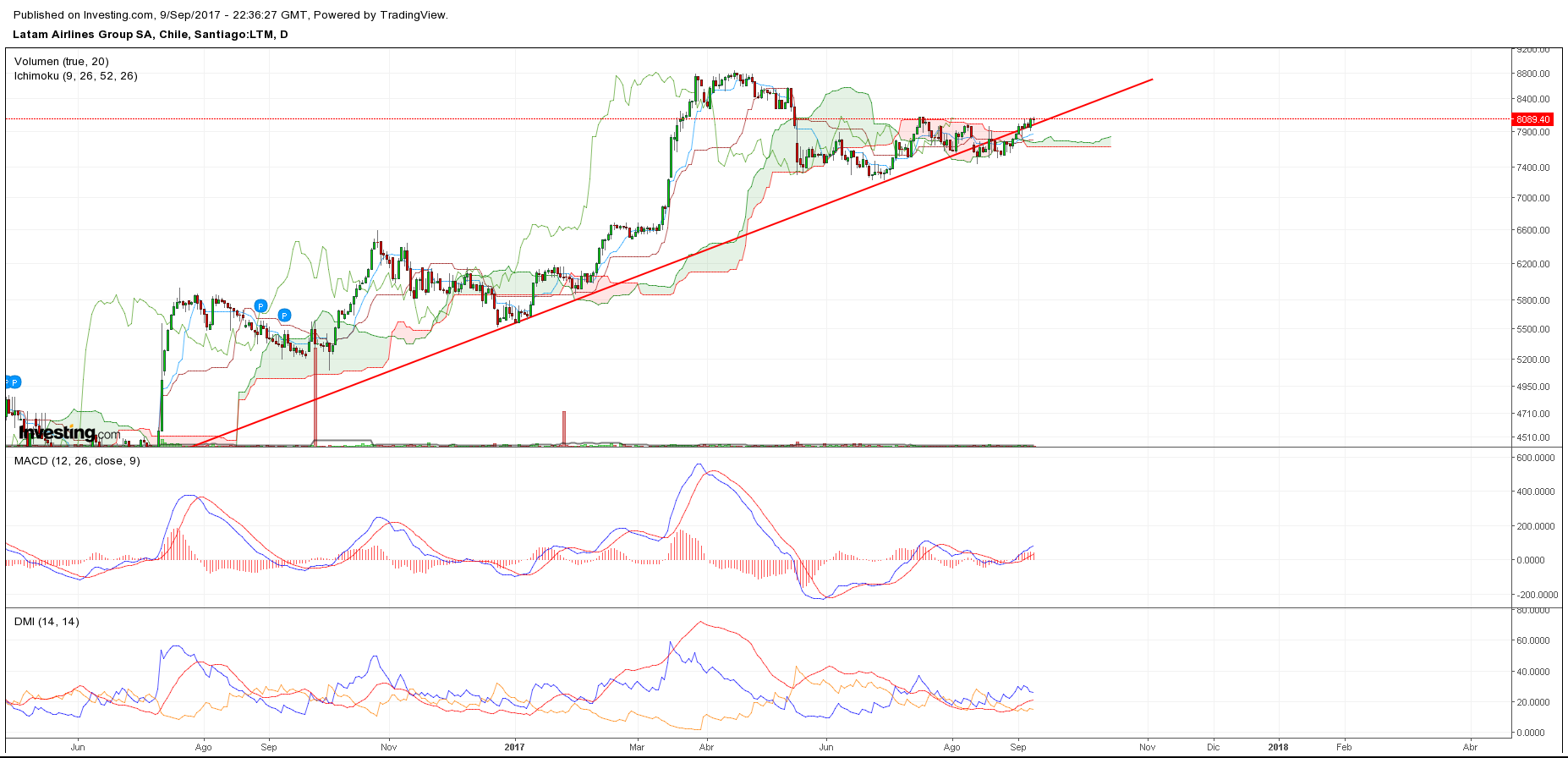Viewport: 1568px width, 758px height.
Task: Click the right blue P marker below 5800
Action: click(285, 316)
